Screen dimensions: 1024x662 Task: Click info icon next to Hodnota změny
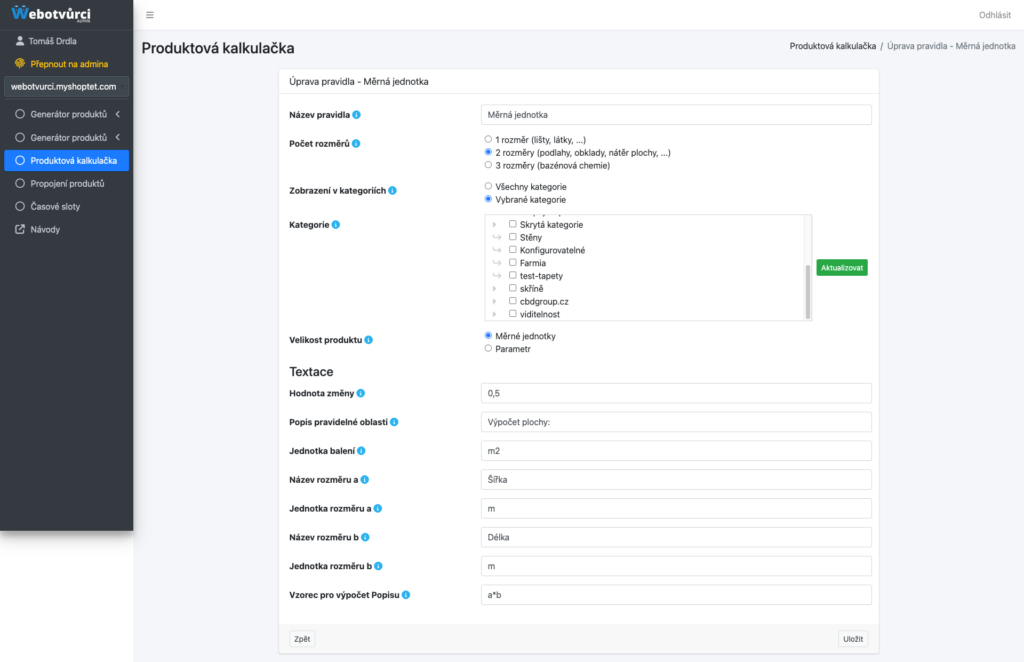click(360, 394)
